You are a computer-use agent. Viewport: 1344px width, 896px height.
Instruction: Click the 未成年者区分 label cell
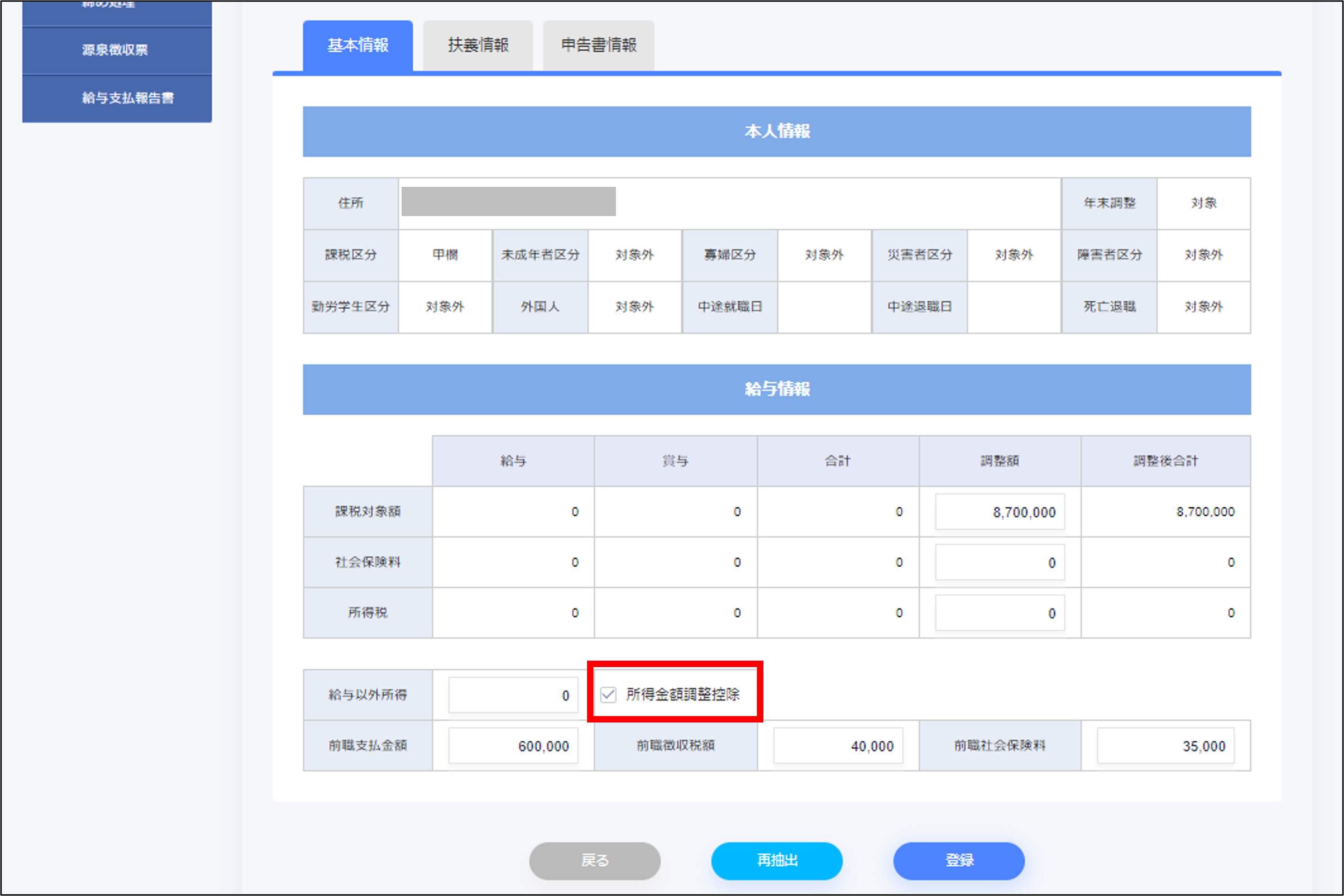click(540, 255)
